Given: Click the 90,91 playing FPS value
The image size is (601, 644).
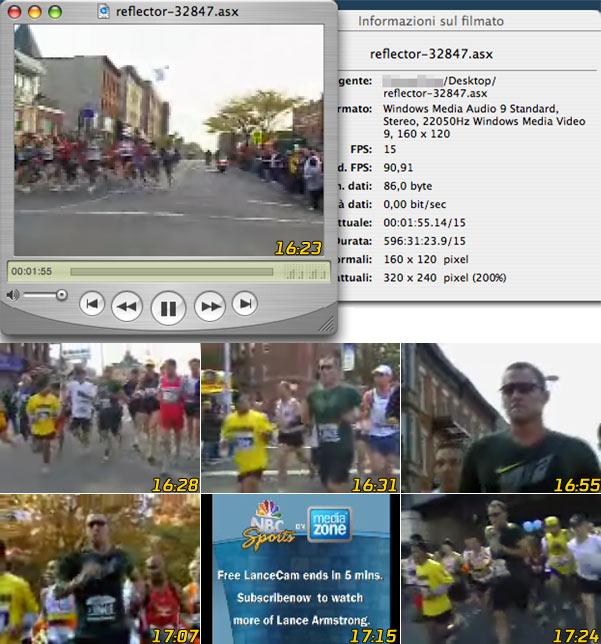Looking at the screenshot, I should pyautogui.click(x=398, y=168).
